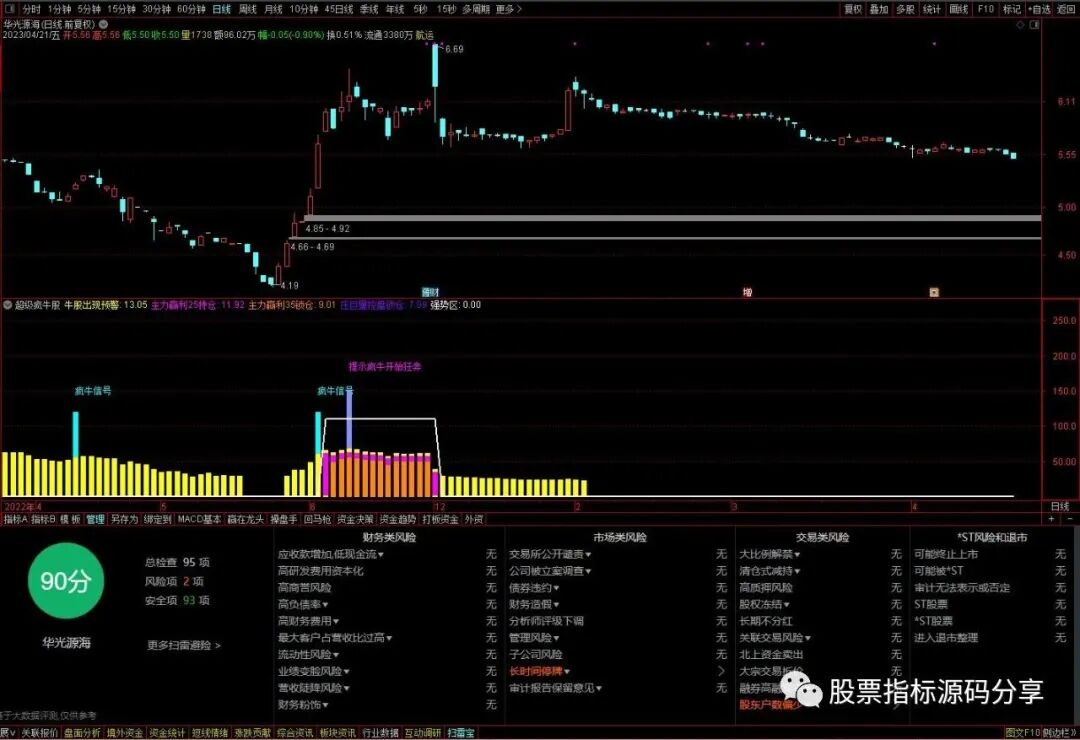Screen dimensions: 1080x740
Task: Click minus zoom button by 日线 label
Action: click(1070, 519)
